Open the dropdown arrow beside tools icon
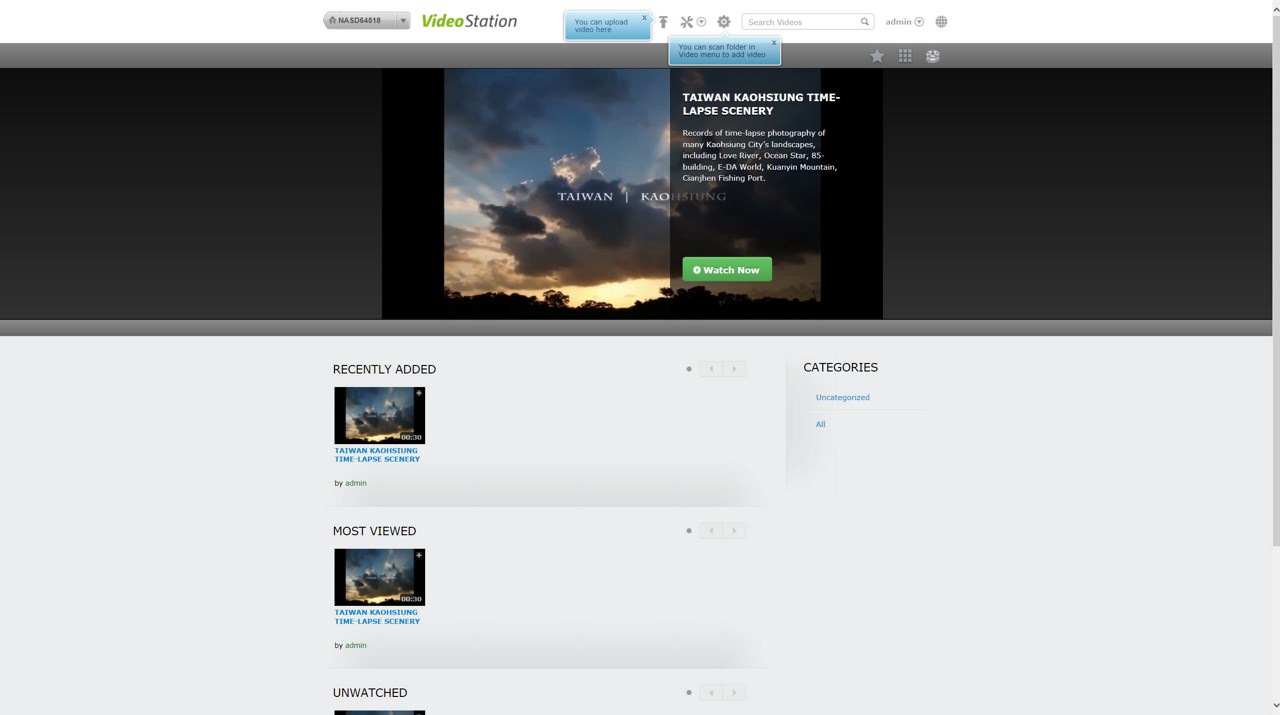The height and width of the screenshot is (715, 1280). (701, 22)
